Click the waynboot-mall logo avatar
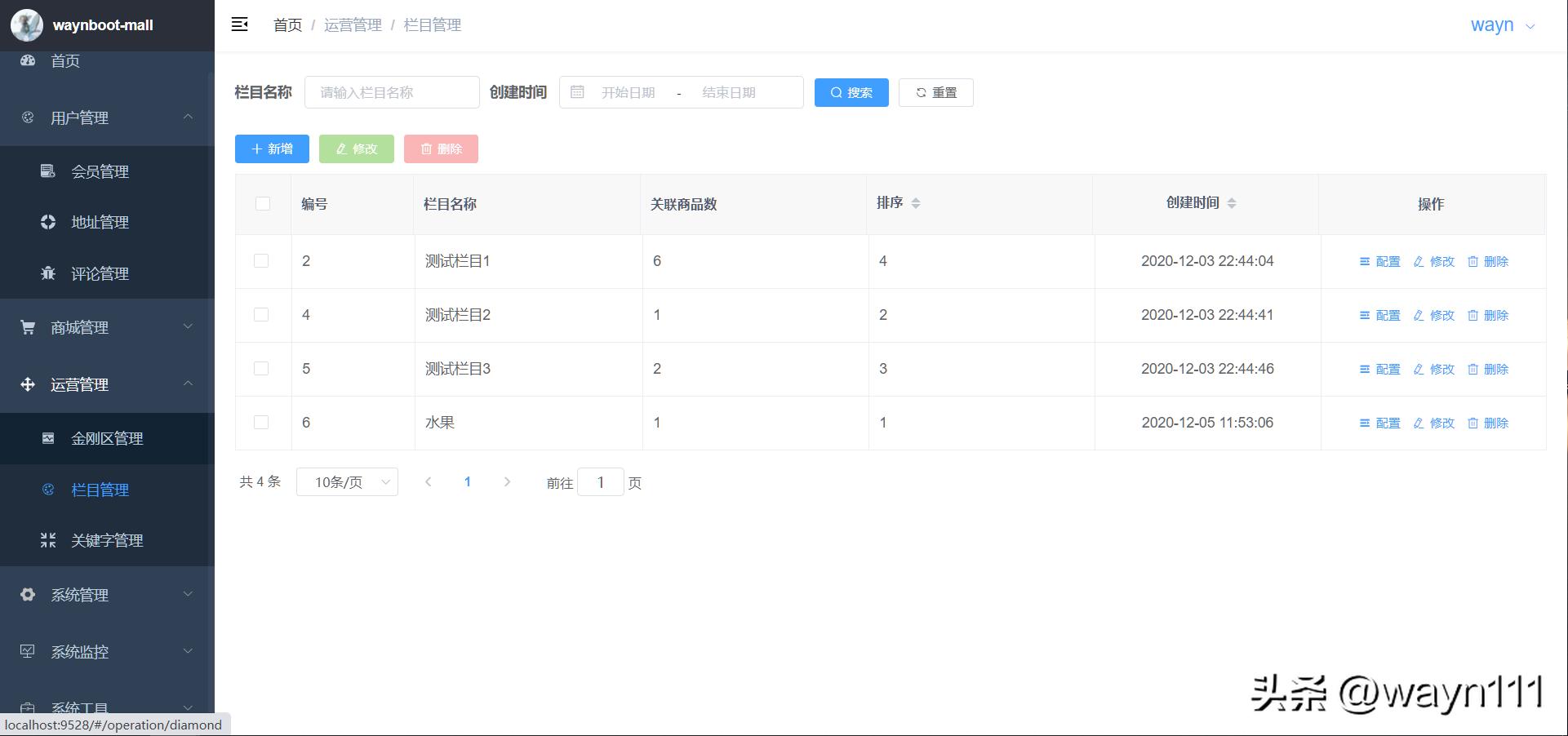 [x=26, y=25]
